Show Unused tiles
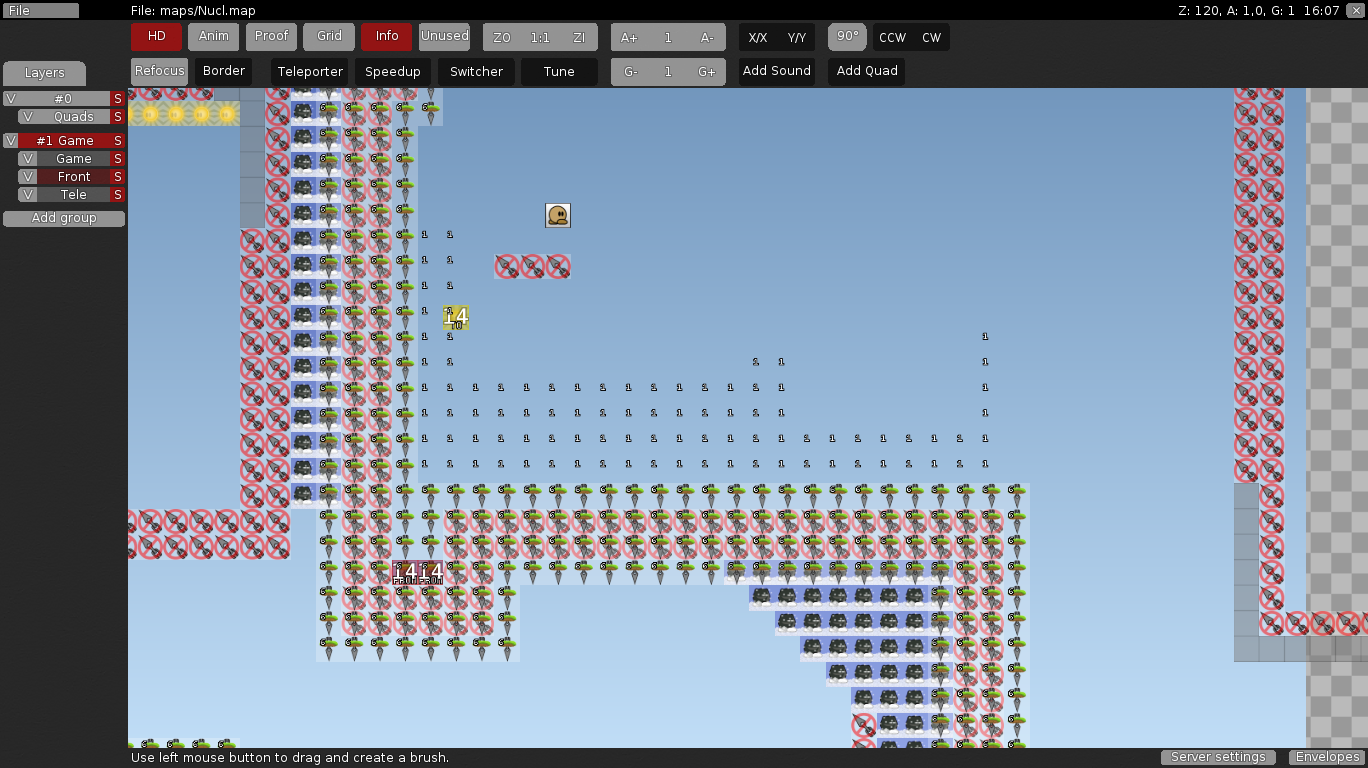 tap(444, 36)
